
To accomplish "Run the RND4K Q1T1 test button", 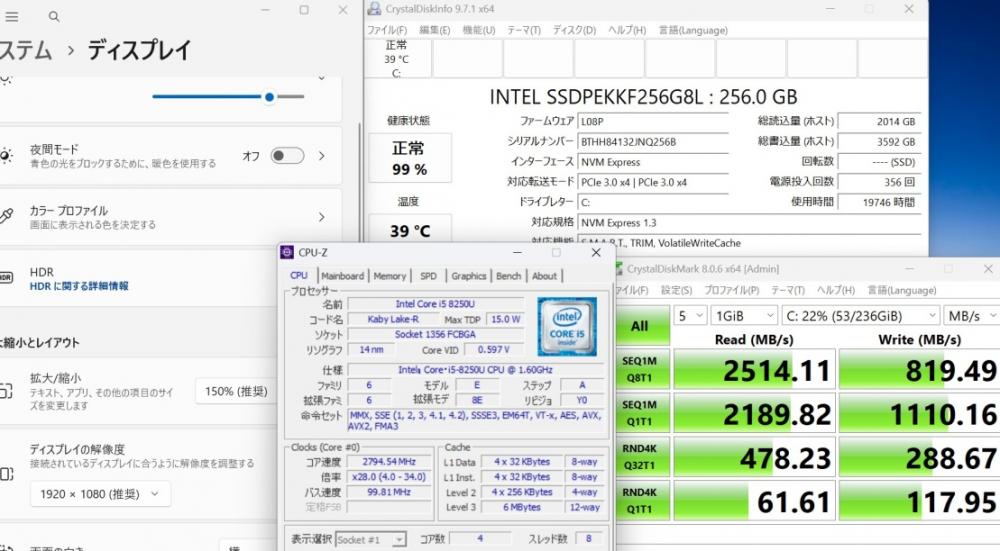I will tap(640, 501).
